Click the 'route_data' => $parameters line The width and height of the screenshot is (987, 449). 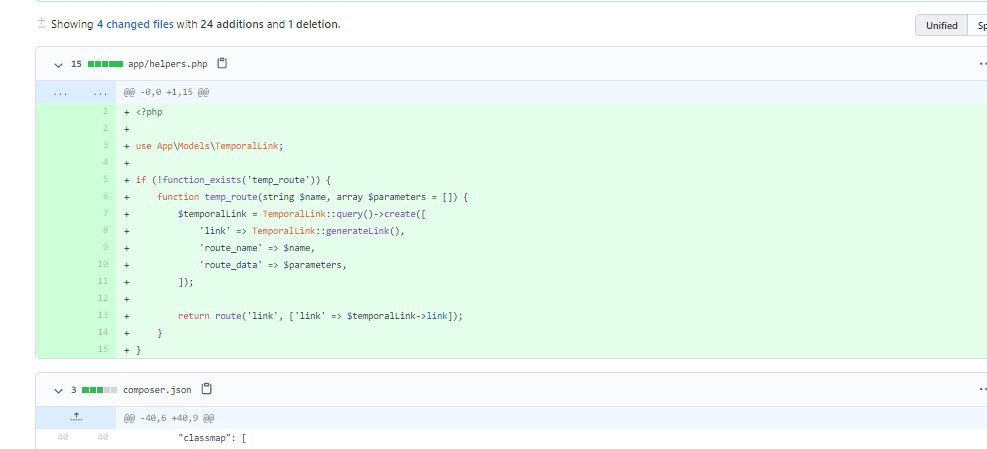tap(273, 264)
